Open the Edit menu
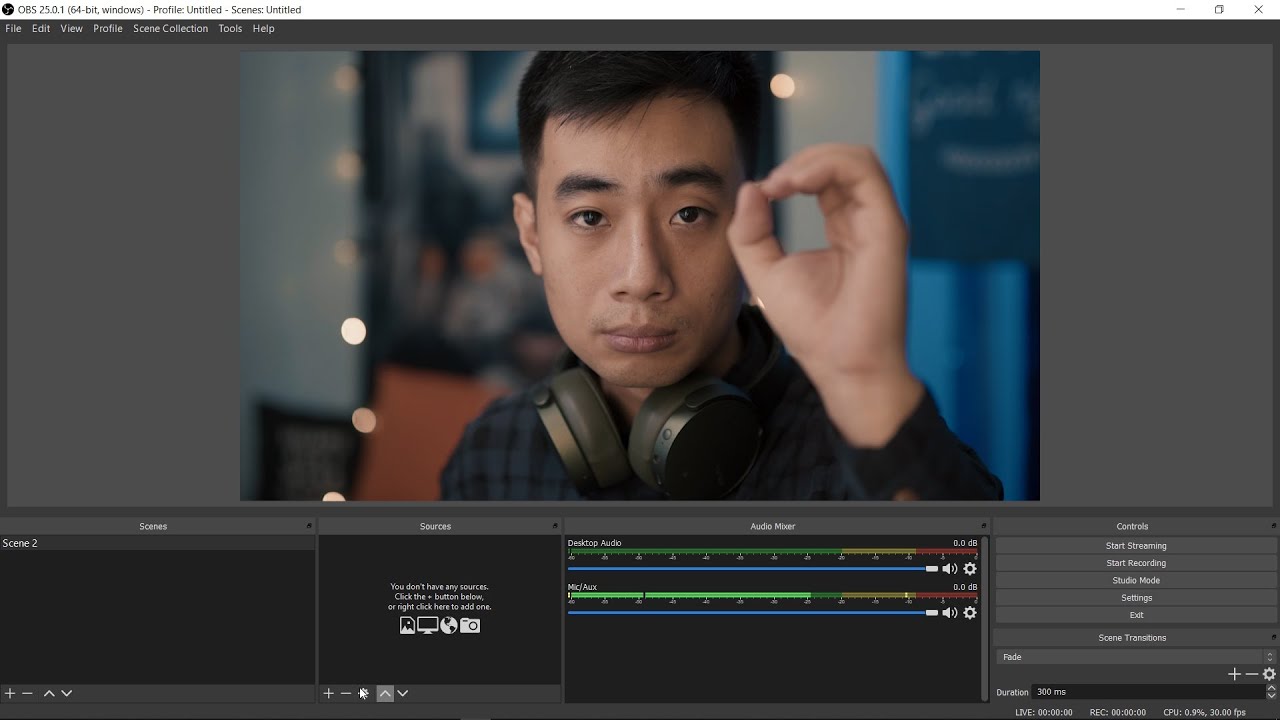 coord(41,28)
